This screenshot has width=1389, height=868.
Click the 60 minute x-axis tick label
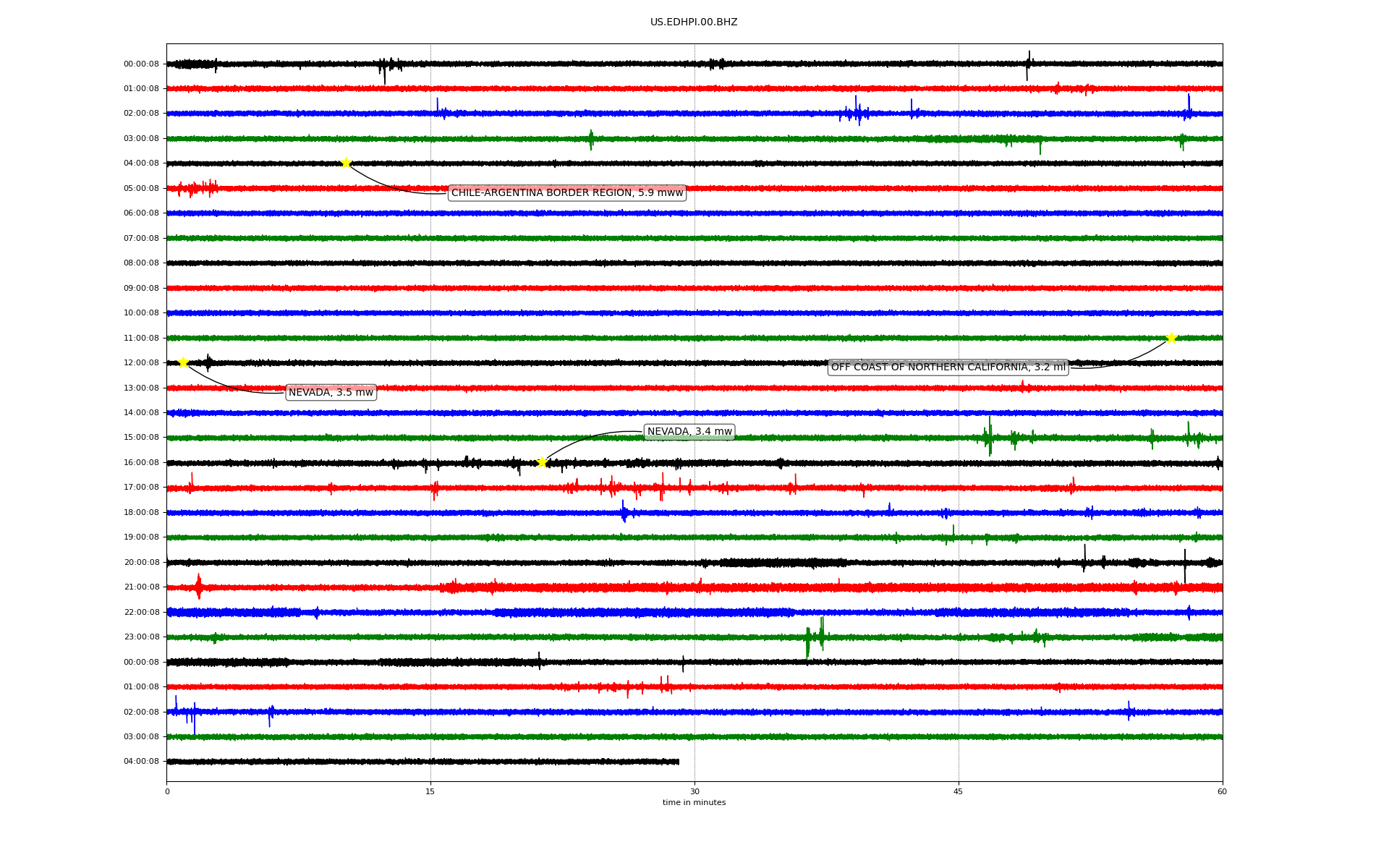click(x=1221, y=791)
